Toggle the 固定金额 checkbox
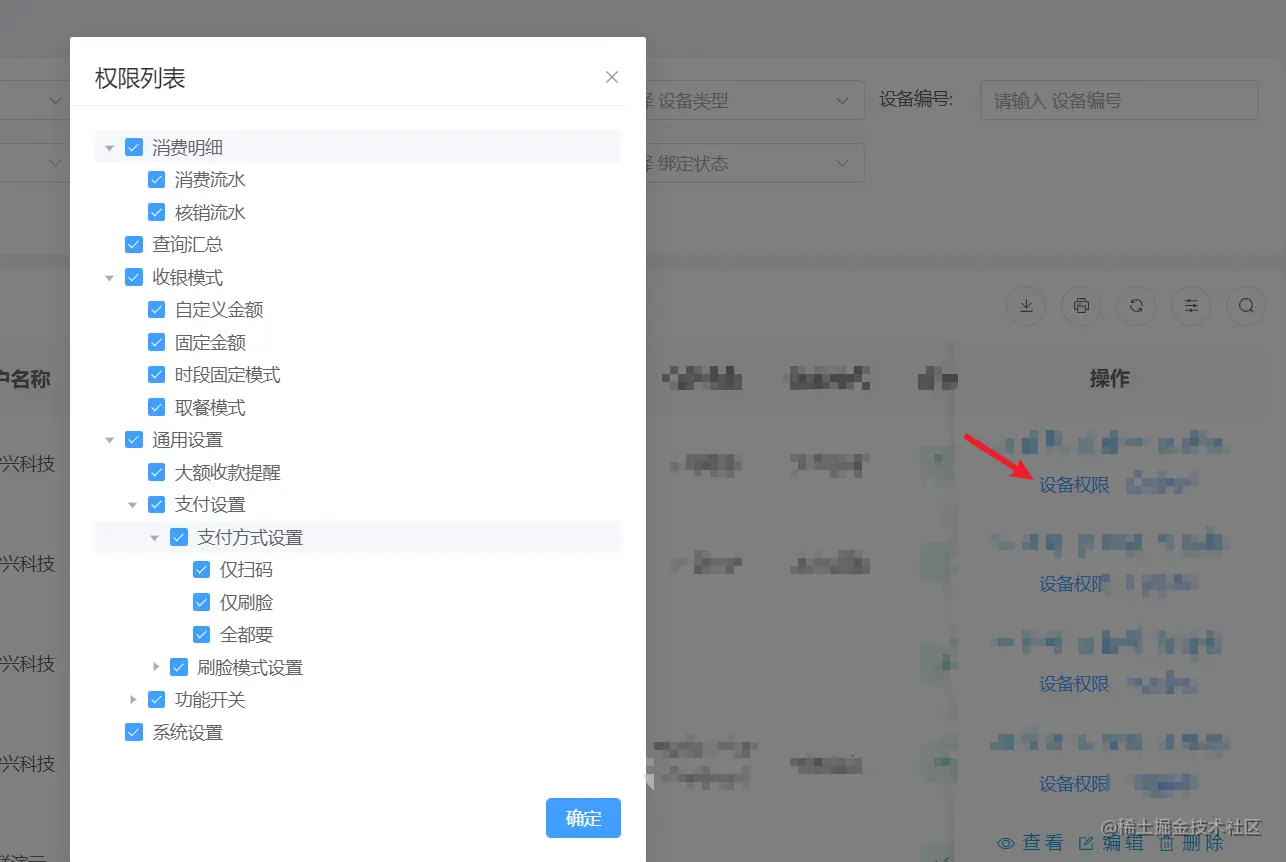This screenshot has width=1286, height=862. [x=156, y=342]
